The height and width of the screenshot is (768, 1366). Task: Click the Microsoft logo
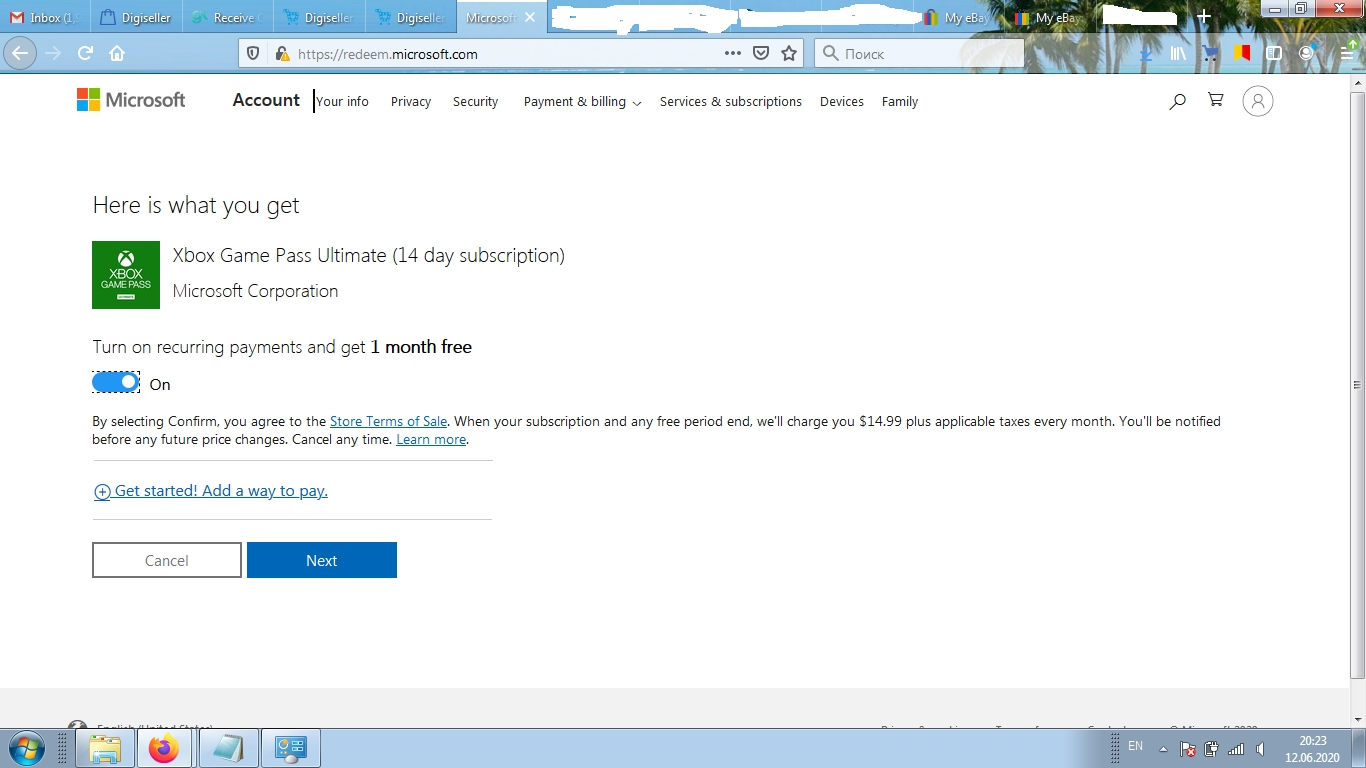tap(131, 100)
